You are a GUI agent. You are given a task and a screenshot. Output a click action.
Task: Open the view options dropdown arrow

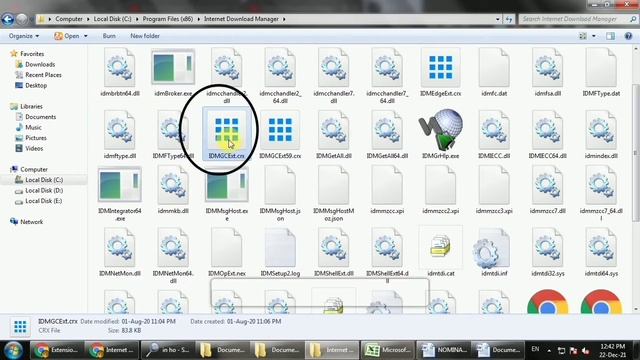[593, 36]
